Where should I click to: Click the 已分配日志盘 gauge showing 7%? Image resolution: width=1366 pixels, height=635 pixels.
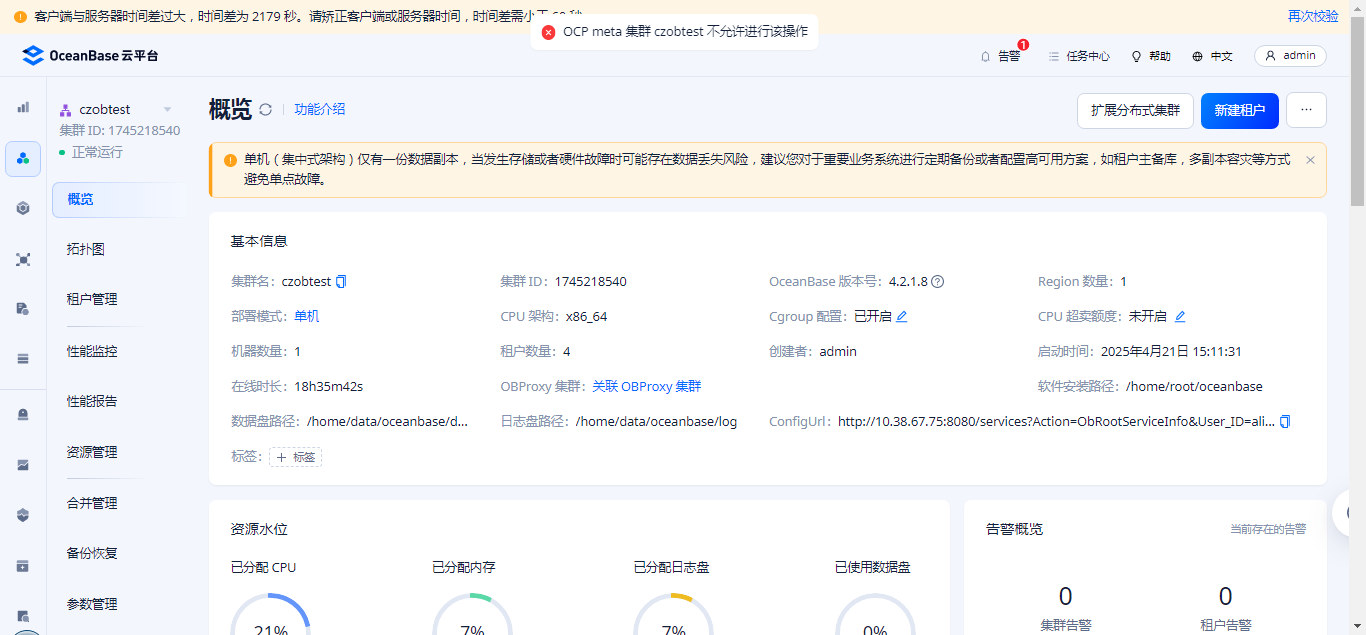[x=673, y=613]
